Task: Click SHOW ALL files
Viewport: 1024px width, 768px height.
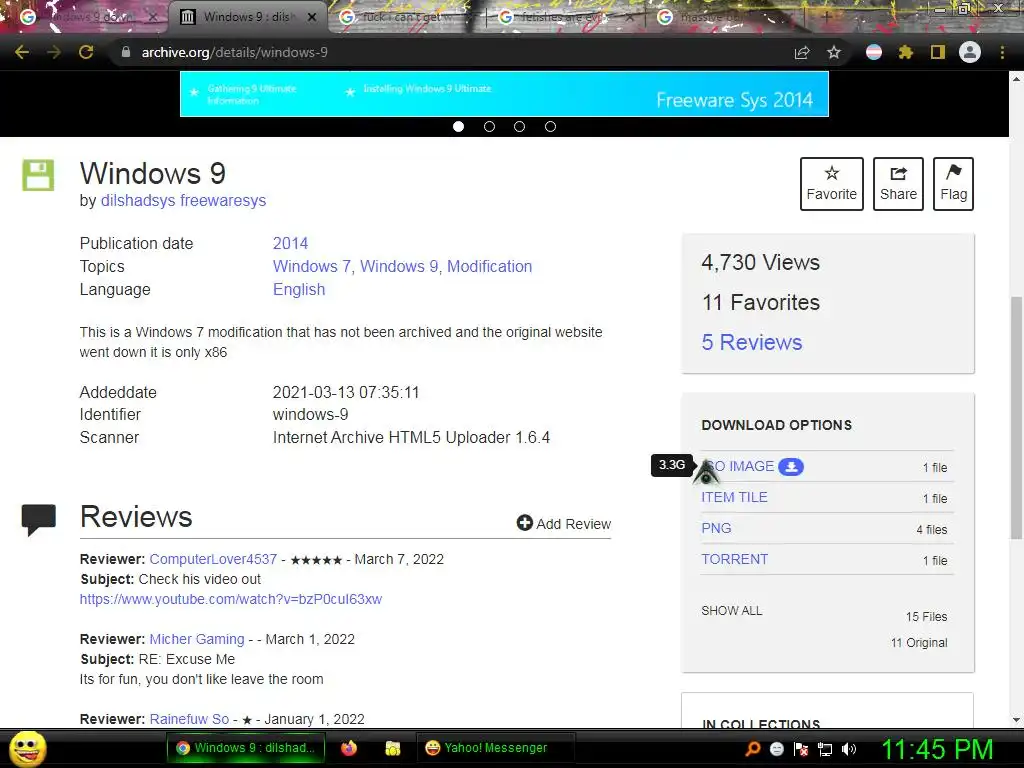Action: 732,611
